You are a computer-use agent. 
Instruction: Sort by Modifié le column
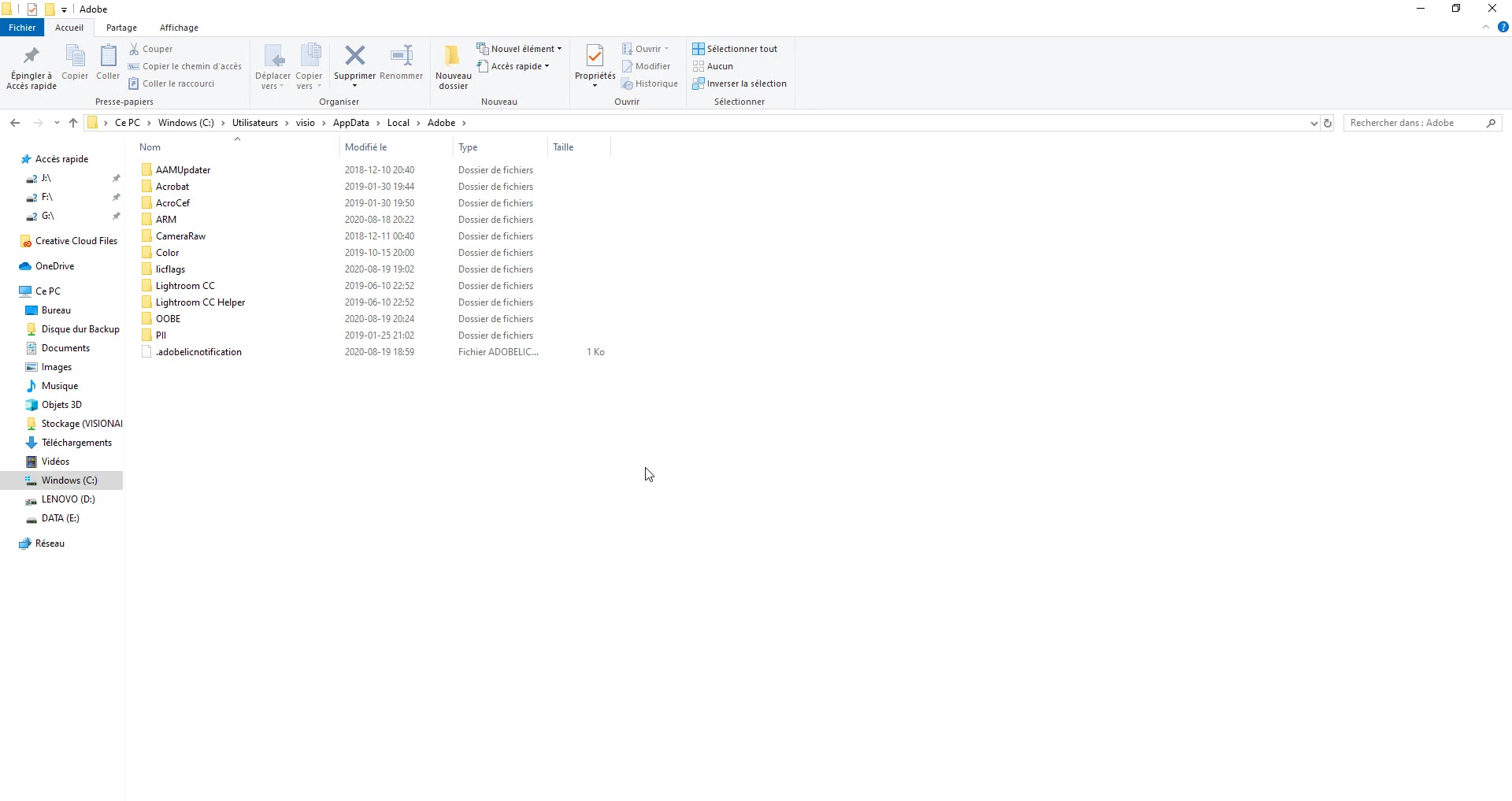(x=365, y=147)
